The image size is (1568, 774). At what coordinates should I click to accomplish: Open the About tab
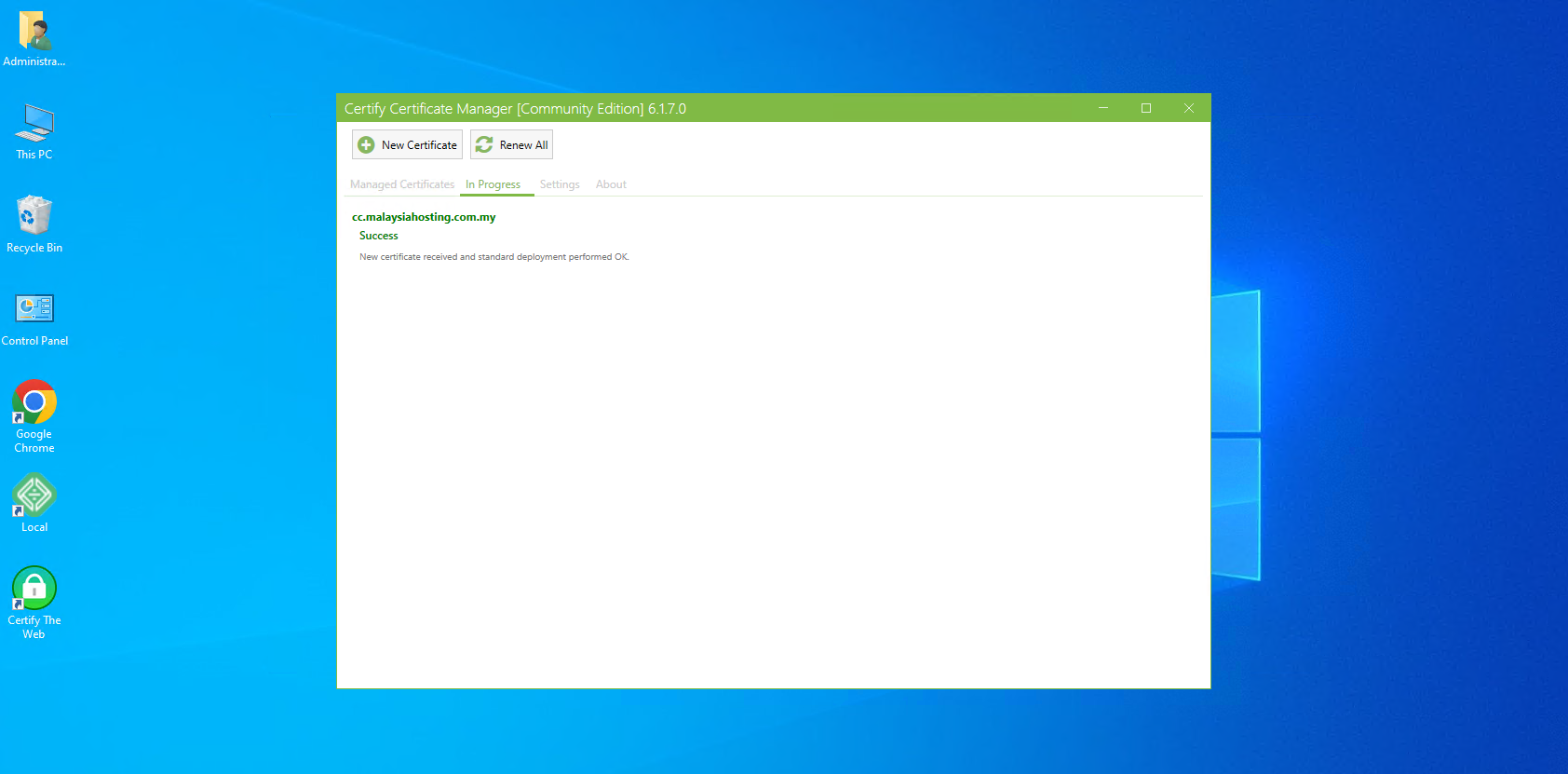pos(611,184)
